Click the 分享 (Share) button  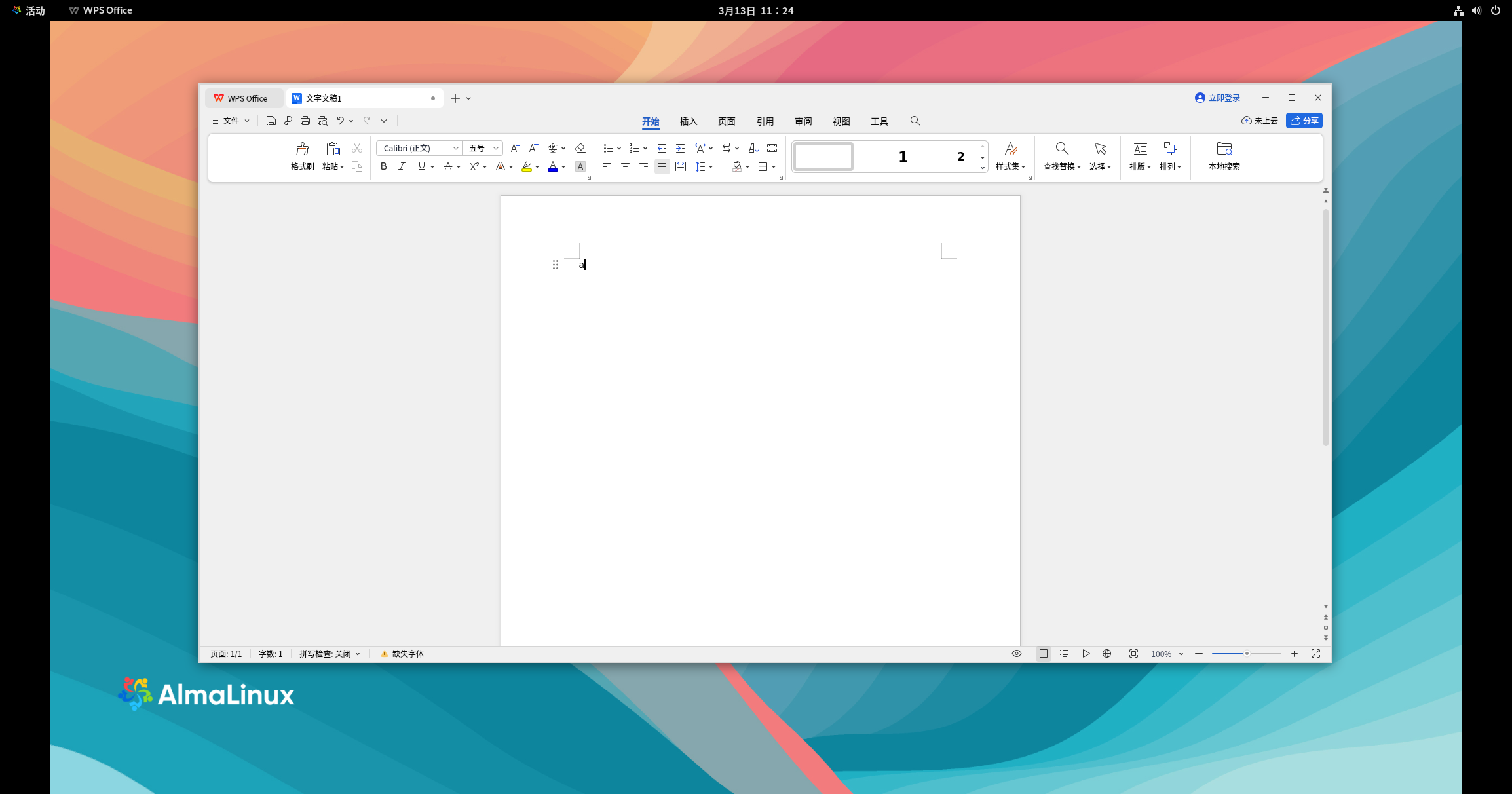1304,121
